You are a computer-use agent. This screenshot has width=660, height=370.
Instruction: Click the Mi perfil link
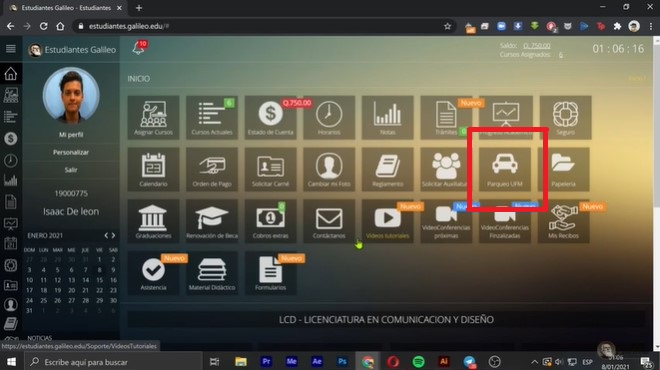[x=71, y=135]
